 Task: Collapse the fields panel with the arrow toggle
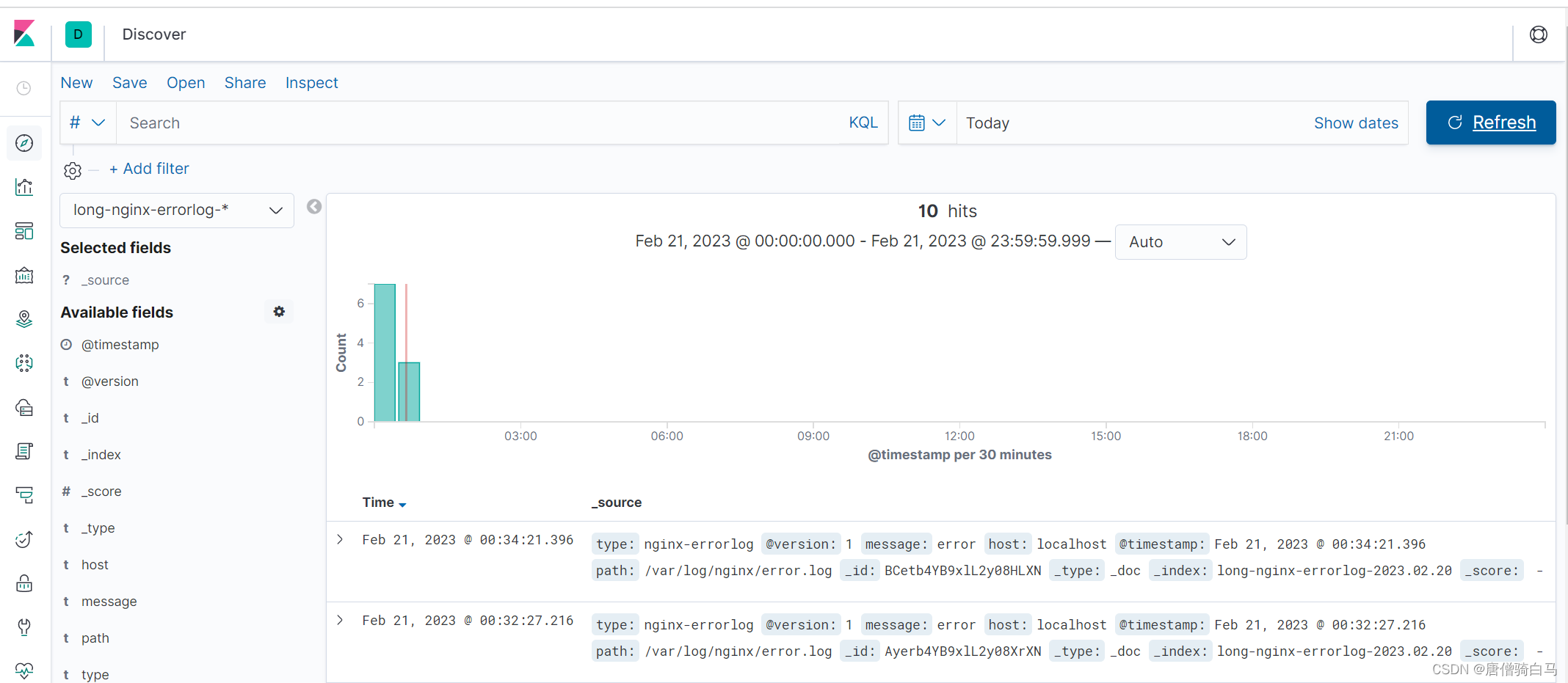(x=314, y=206)
